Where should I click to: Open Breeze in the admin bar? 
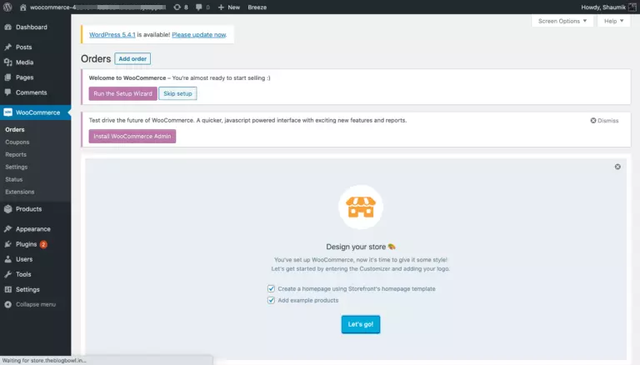coord(257,7)
